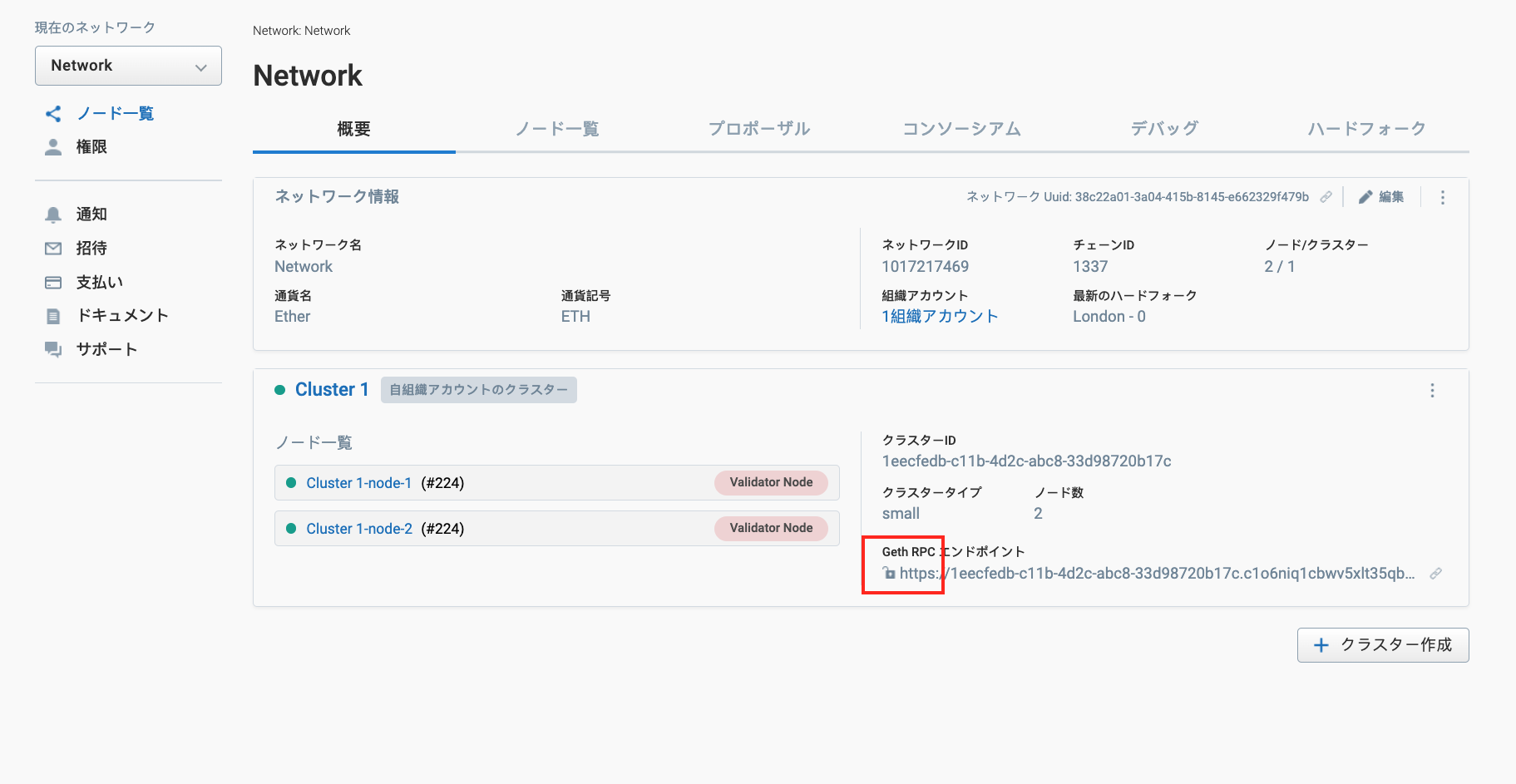This screenshot has width=1516, height=784.
Task: Open Cluster 1-node-2 link
Action: 359,529
